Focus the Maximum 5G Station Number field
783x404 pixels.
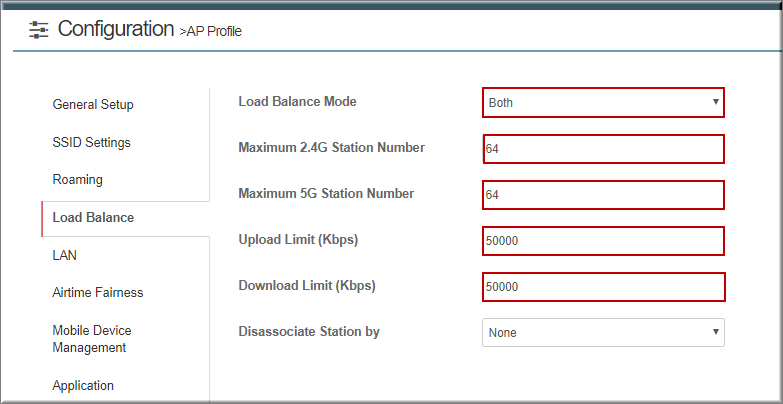tap(603, 195)
